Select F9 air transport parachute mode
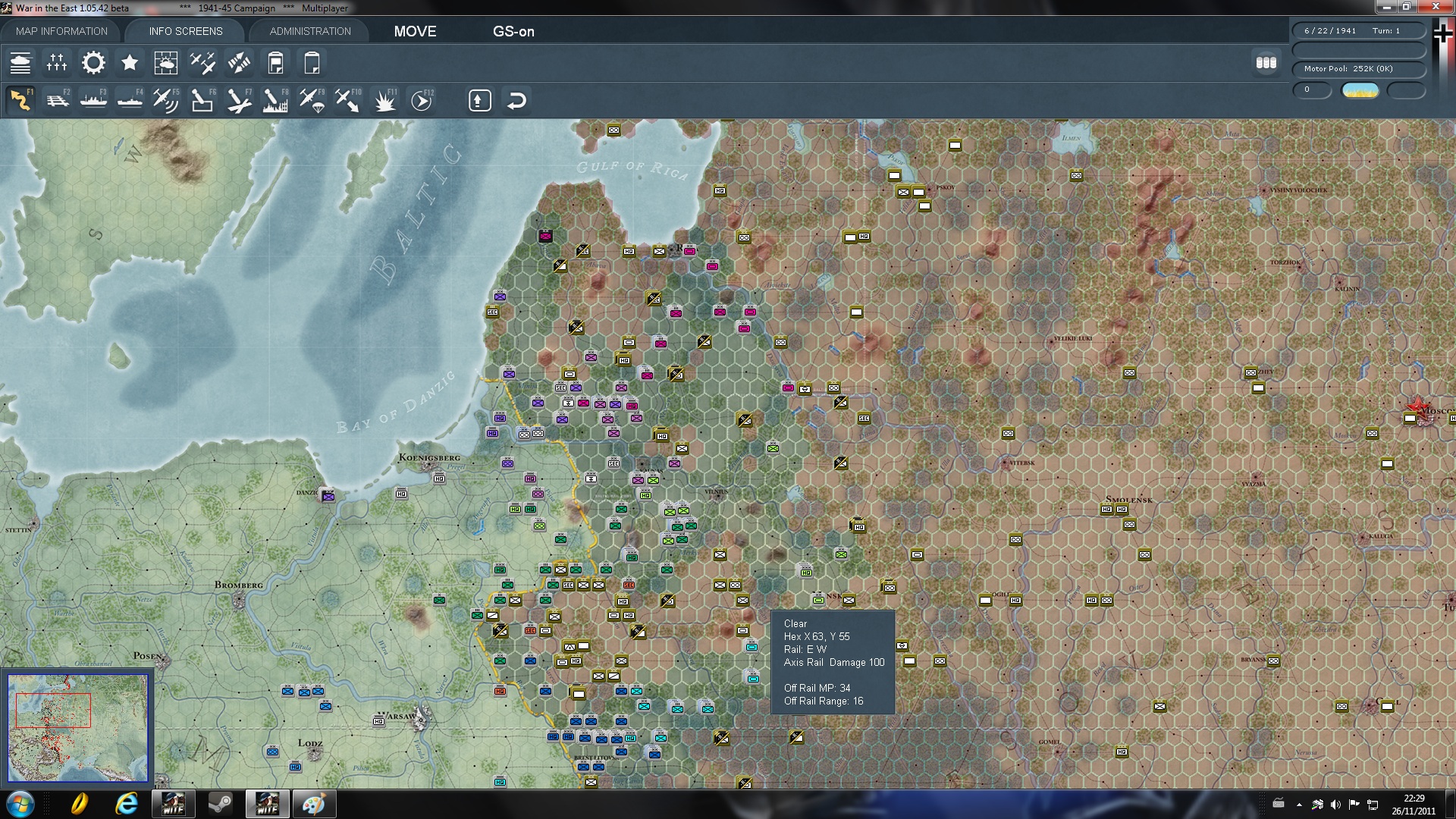Image resolution: width=1456 pixels, height=819 pixels. (312, 100)
